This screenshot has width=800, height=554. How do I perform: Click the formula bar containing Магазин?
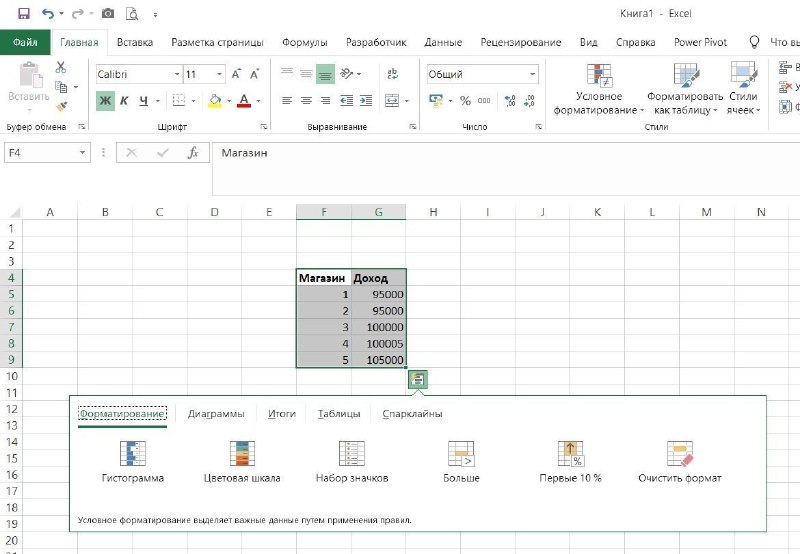[x=505, y=168]
